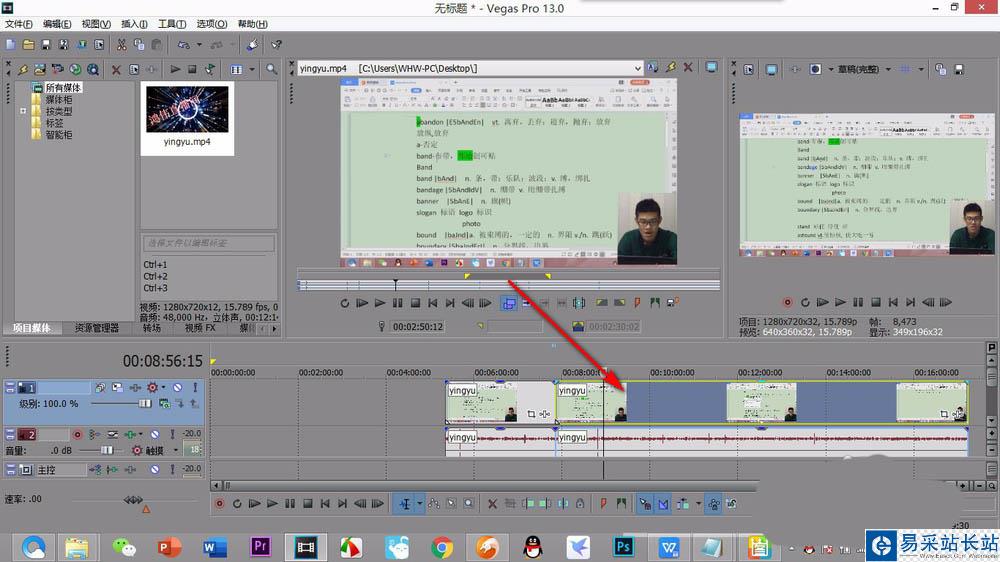This screenshot has height=562, width=1000.
Task: Remove selected media with the red X
Action: click(116, 69)
